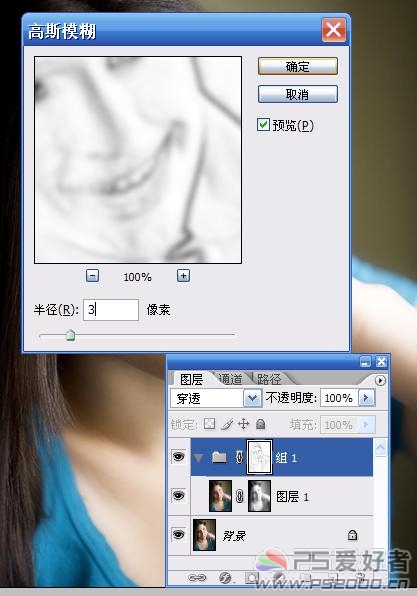The height and width of the screenshot is (596, 417).
Task: Open the layers panel flyout menu arrow
Action: pos(380,380)
